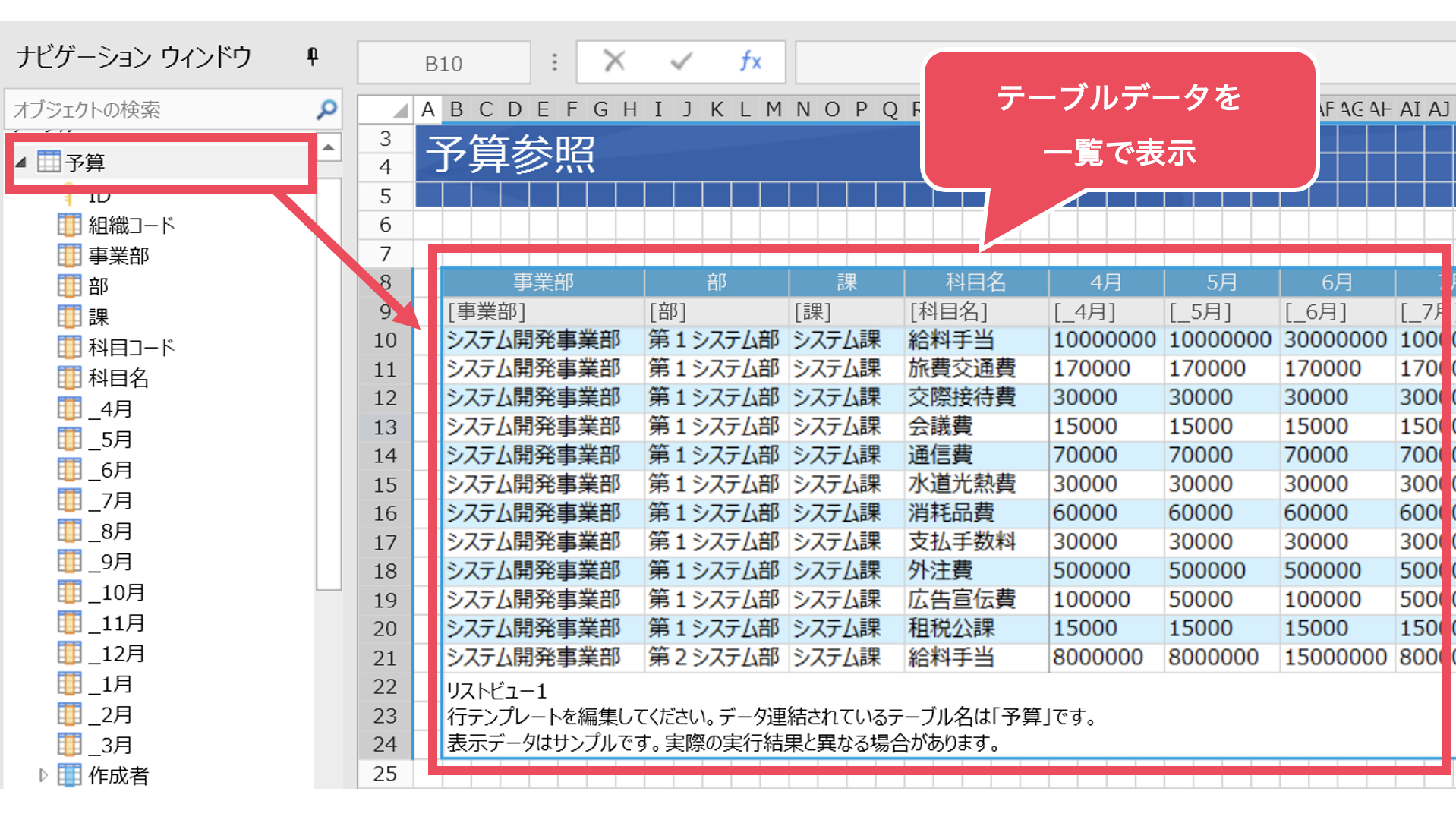This screenshot has width=1456, height=820.
Task: Click the 事業部 list header
Action: 543,282
